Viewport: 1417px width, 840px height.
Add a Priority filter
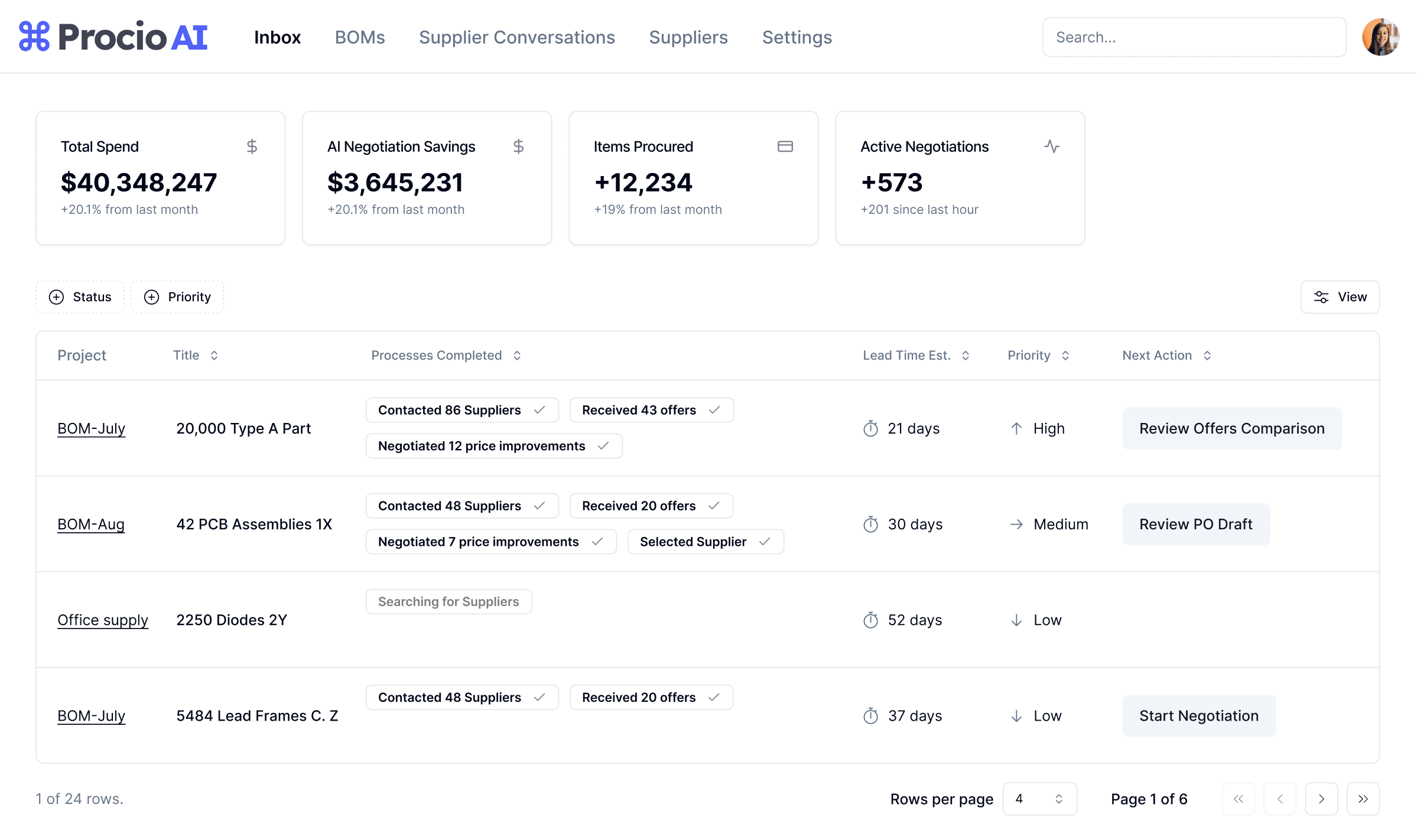point(177,297)
